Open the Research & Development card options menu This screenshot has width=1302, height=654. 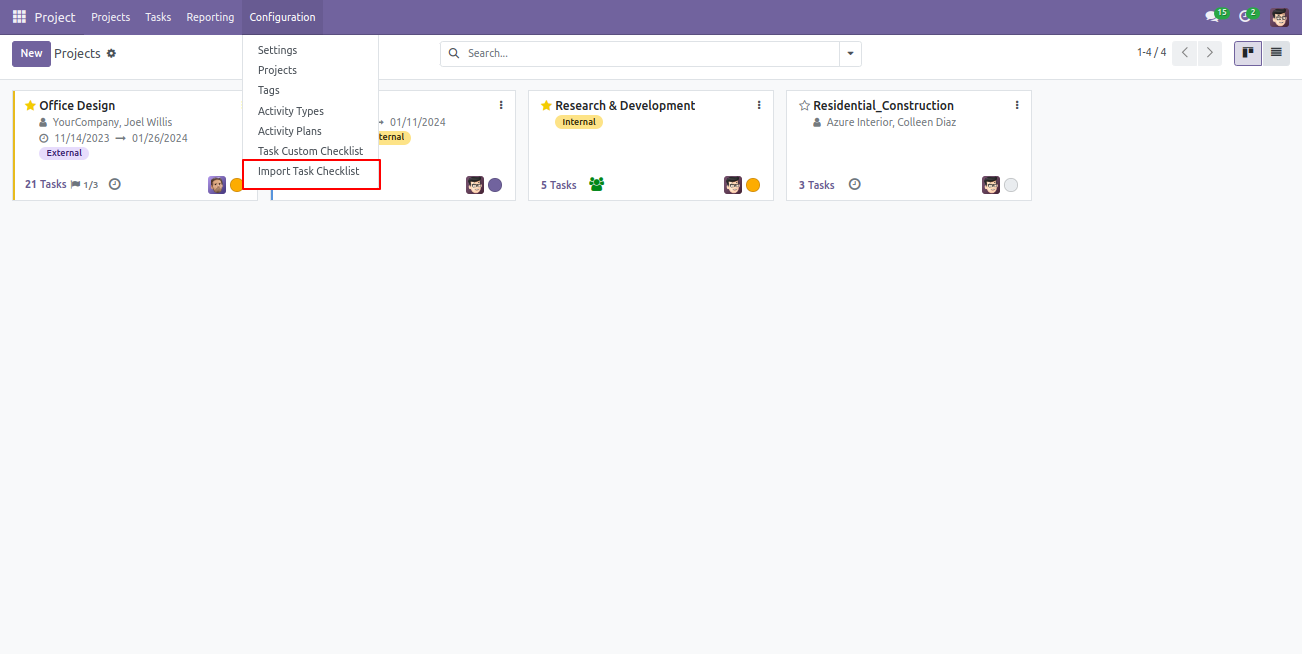pyautogui.click(x=759, y=105)
